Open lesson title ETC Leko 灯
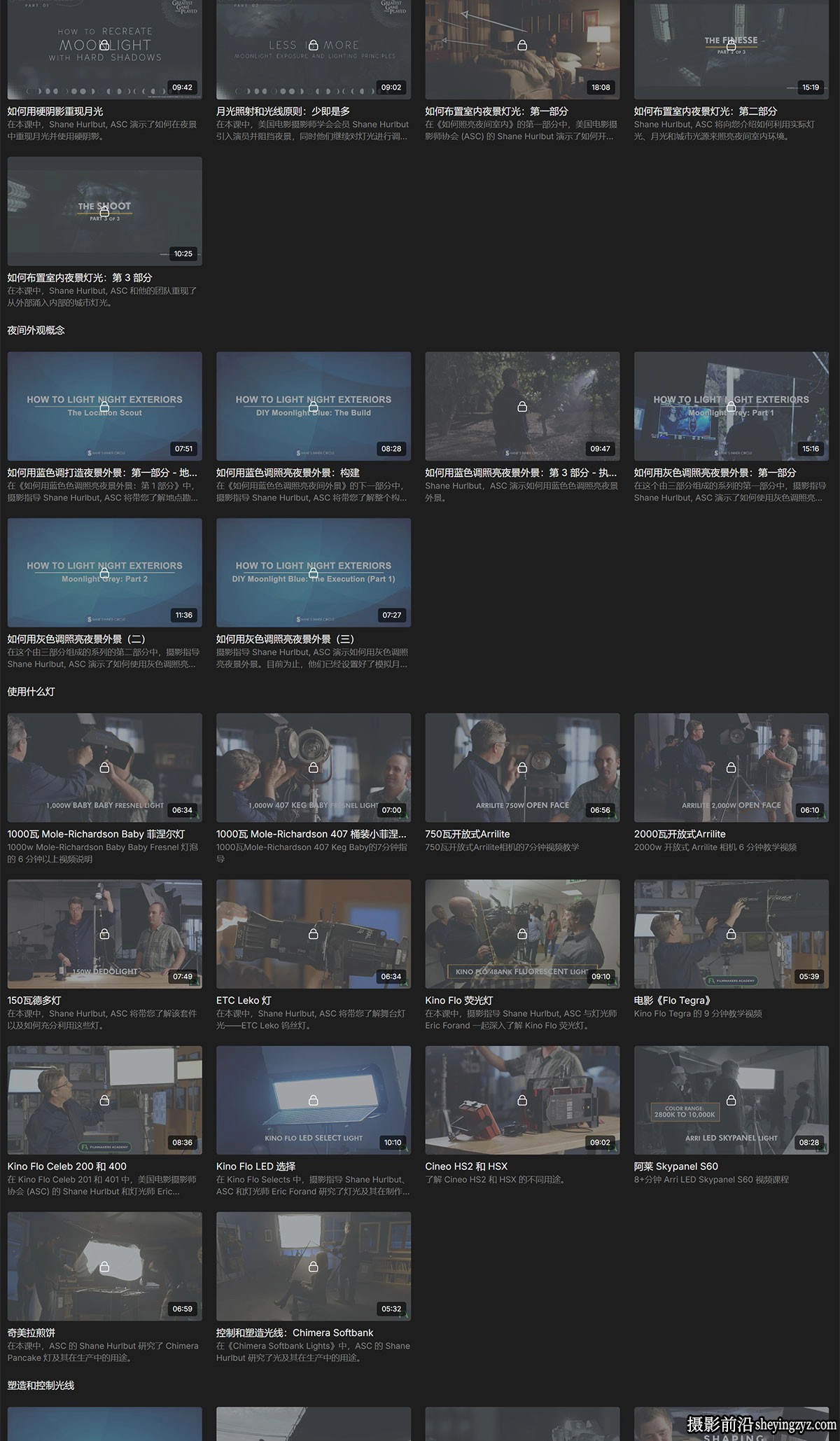The width and height of the screenshot is (840, 1441). click(x=244, y=1001)
